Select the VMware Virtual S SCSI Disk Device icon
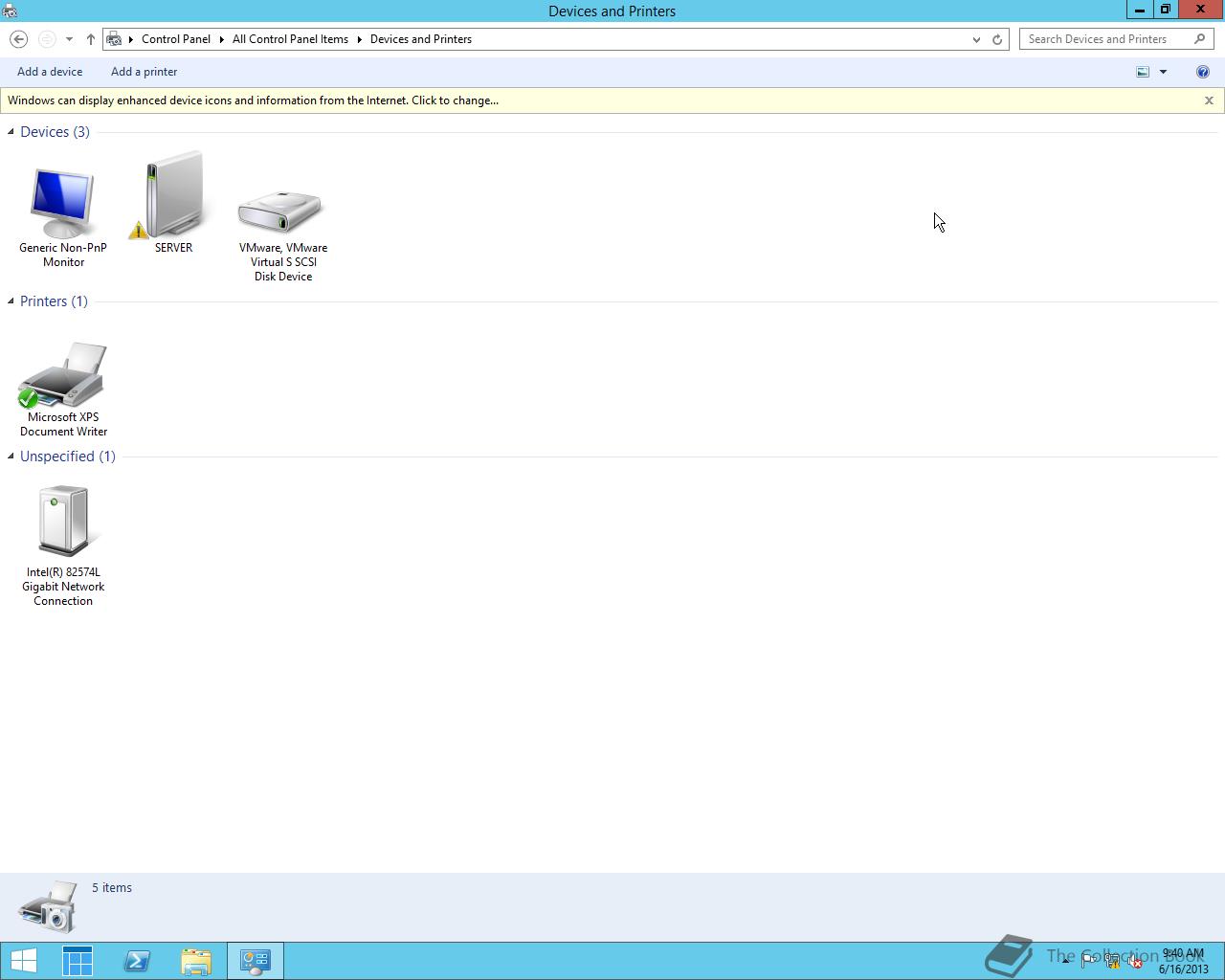1225x980 pixels. 280,212
